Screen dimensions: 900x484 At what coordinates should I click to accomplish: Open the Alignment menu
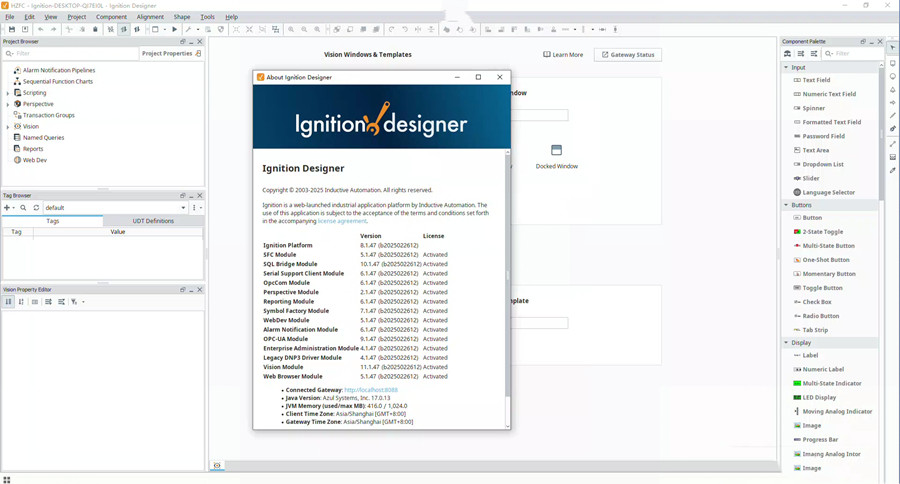pos(150,17)
